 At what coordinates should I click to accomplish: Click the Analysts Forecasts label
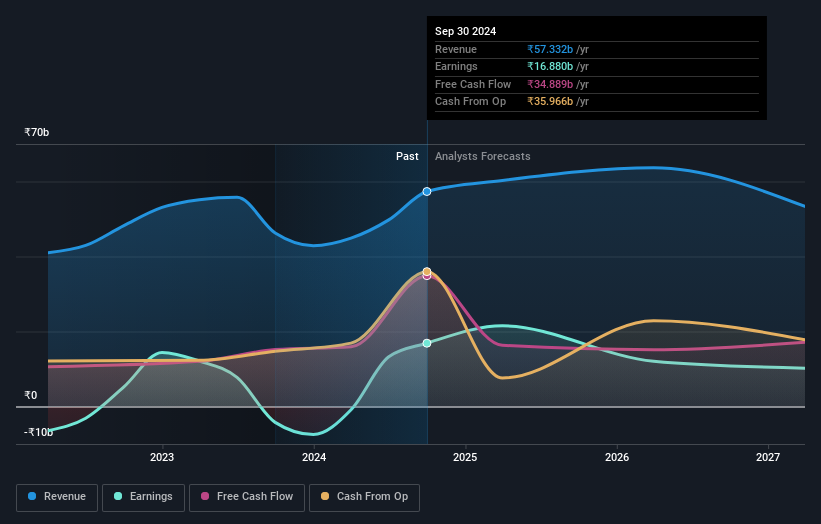[482, 156]
